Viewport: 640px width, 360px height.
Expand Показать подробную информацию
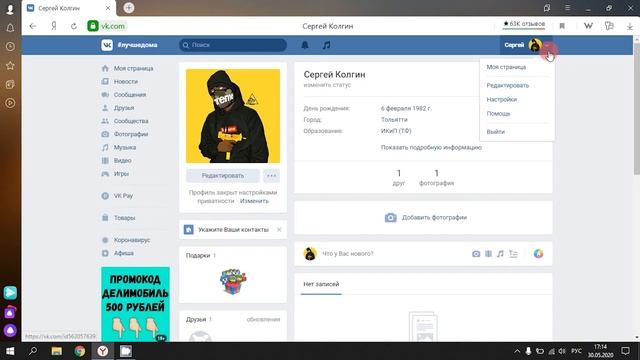pyautogui.click(x=431, y=147)
